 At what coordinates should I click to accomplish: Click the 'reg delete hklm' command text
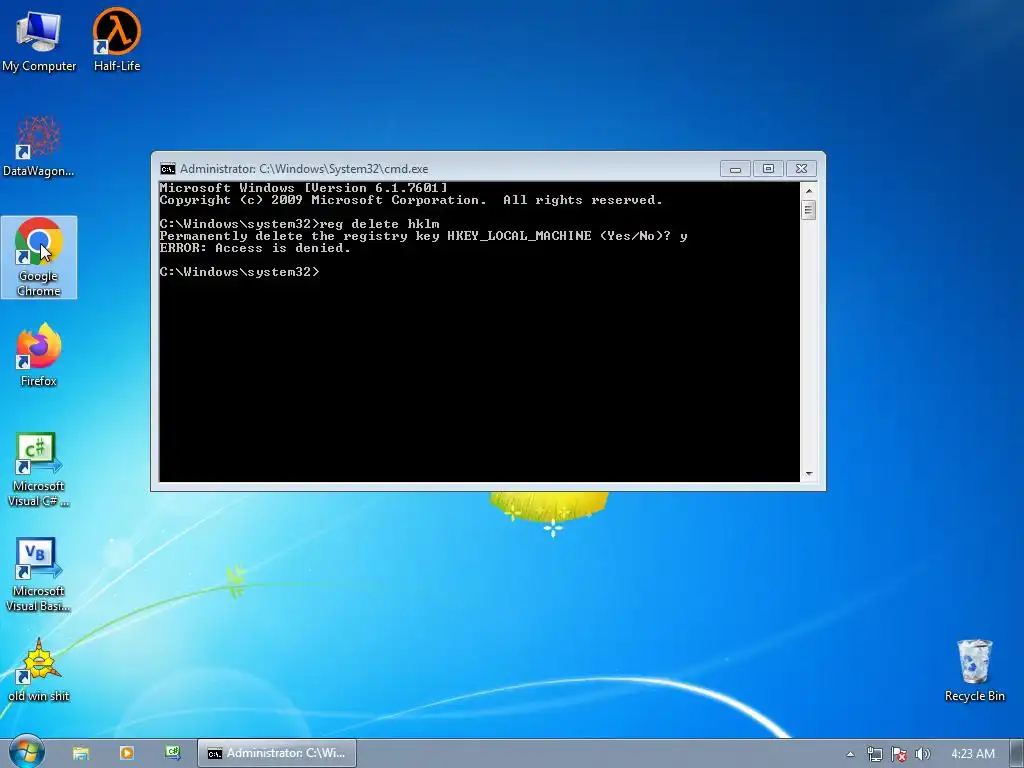(x=379, y=224)
